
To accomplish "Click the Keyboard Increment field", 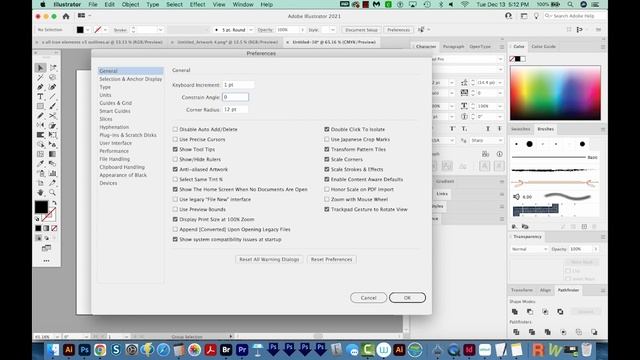I will (238, 85).
